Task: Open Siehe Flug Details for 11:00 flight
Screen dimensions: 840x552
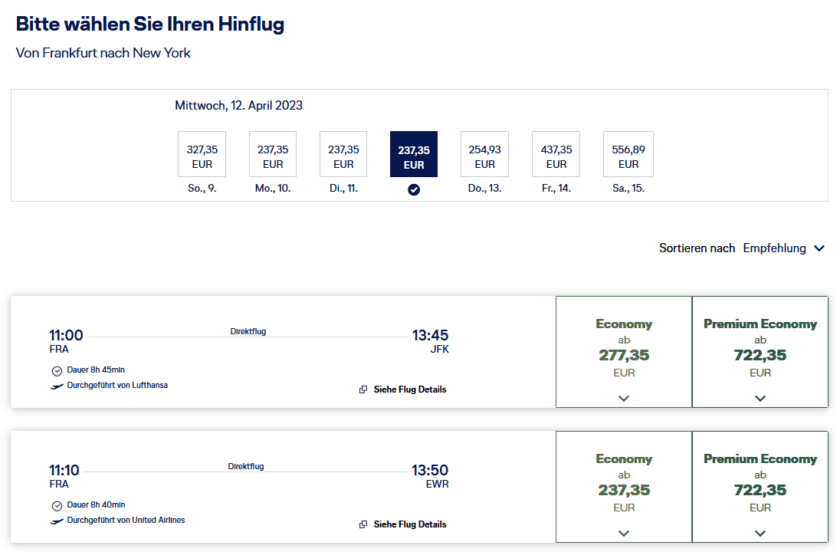Action: point(409,390)
